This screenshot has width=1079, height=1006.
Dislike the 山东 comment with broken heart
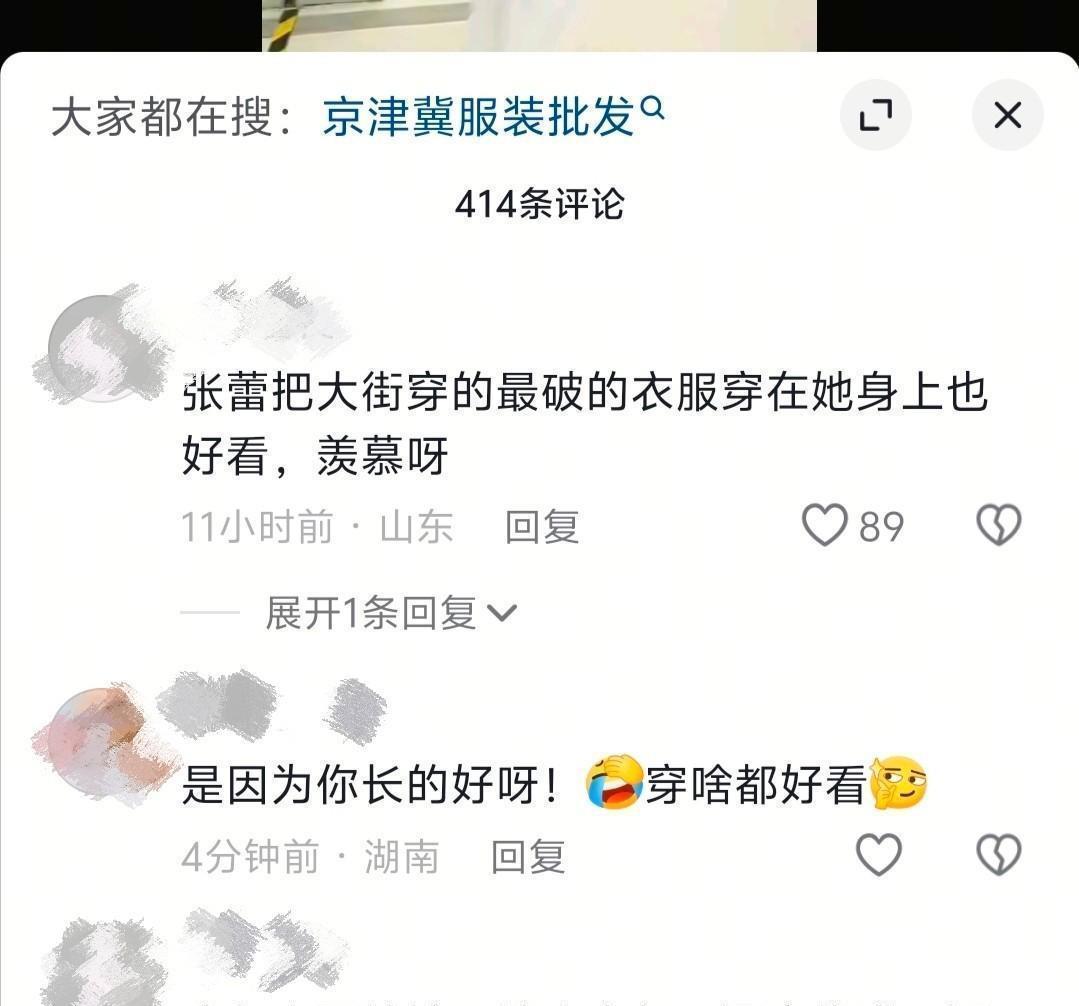coord(999,525)
